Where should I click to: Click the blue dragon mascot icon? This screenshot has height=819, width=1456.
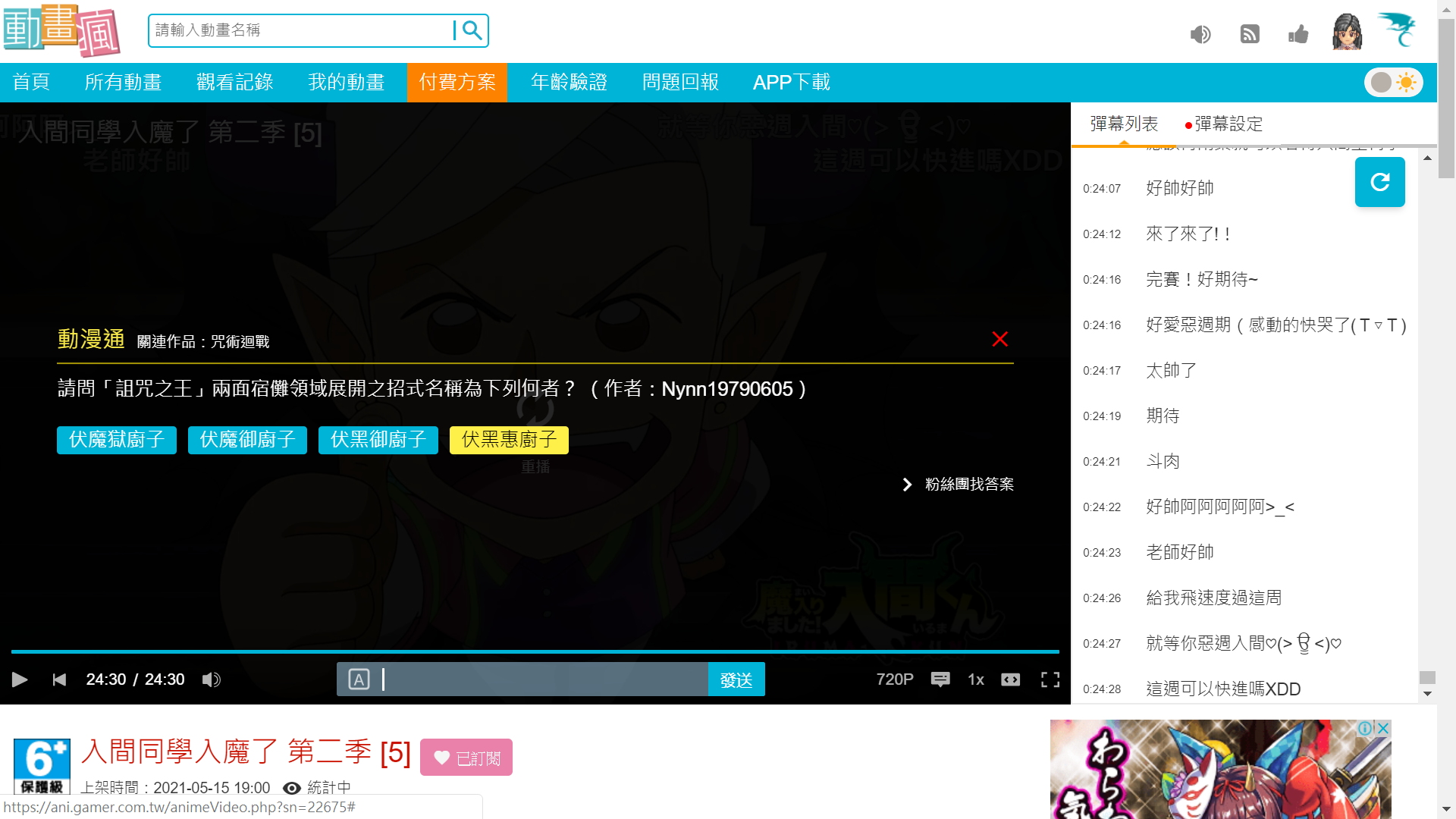coord(1397,30)
